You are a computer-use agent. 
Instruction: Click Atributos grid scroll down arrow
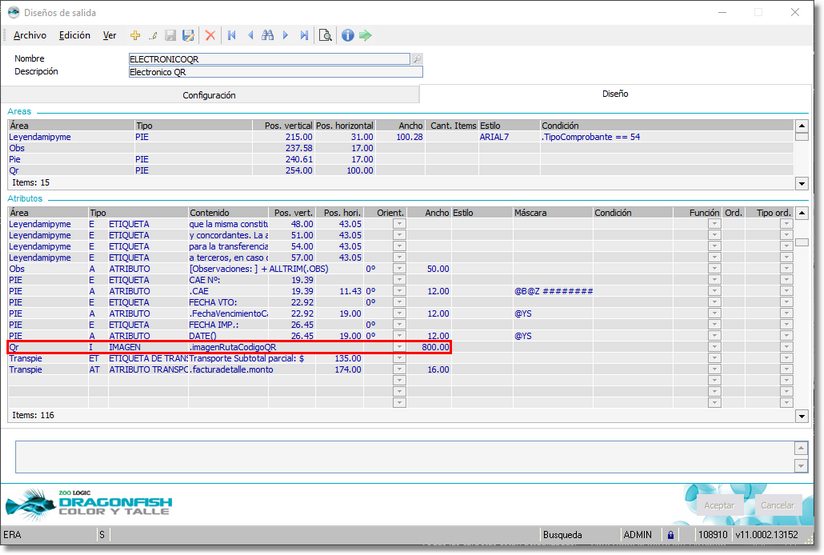click(801, 416)
